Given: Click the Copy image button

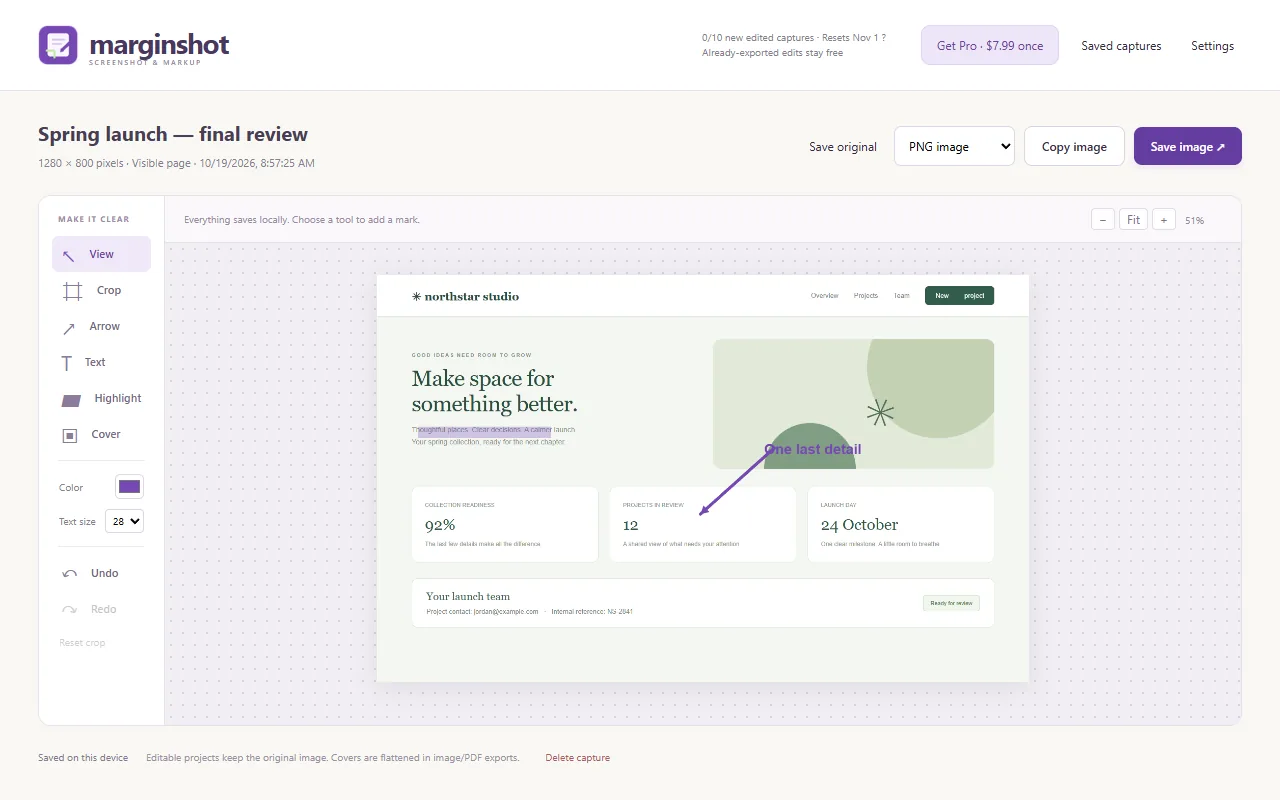Looking at the screenshot, I should (1075, 146).
